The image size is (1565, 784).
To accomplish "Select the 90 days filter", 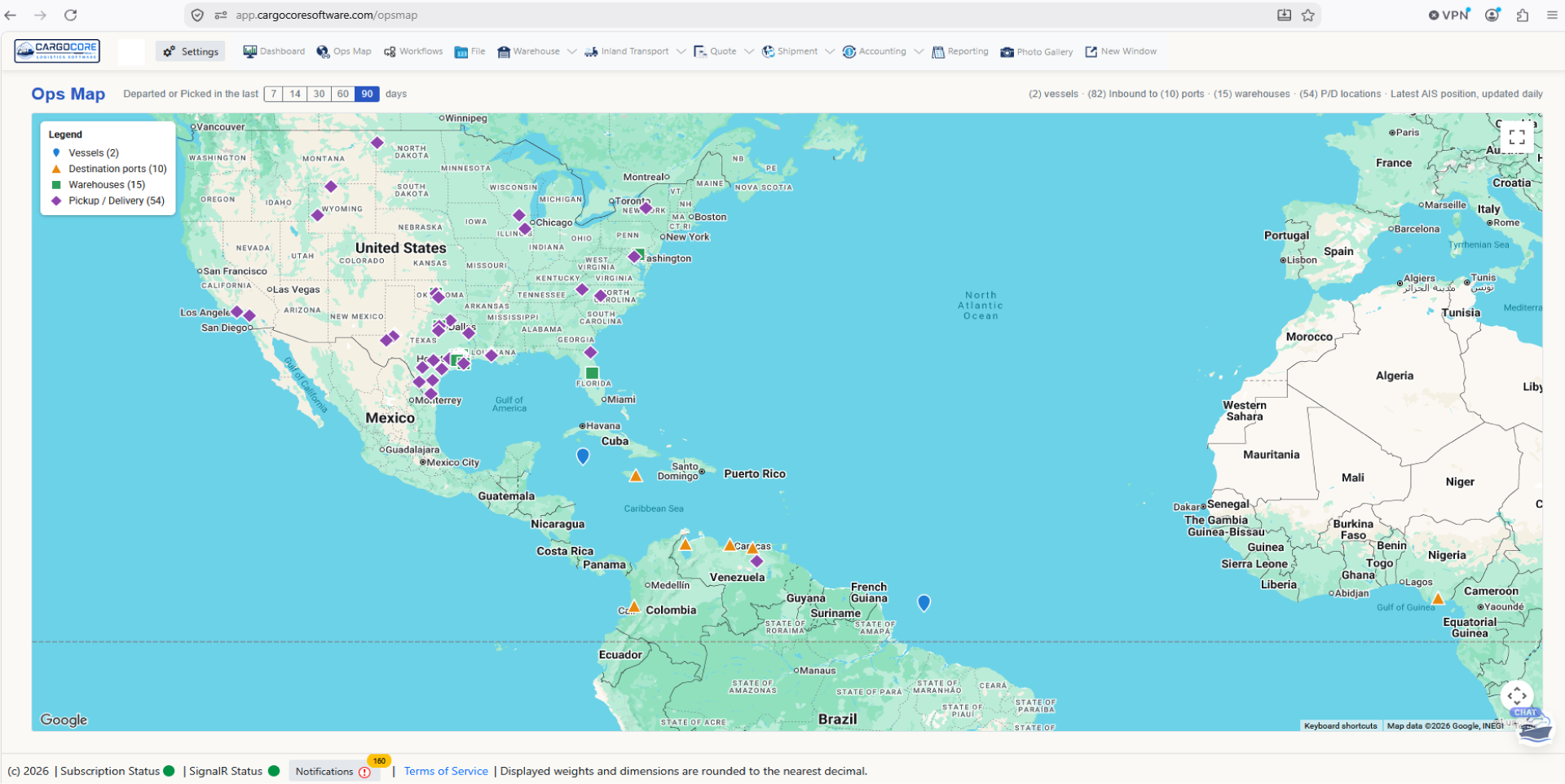I will (368, 94).
